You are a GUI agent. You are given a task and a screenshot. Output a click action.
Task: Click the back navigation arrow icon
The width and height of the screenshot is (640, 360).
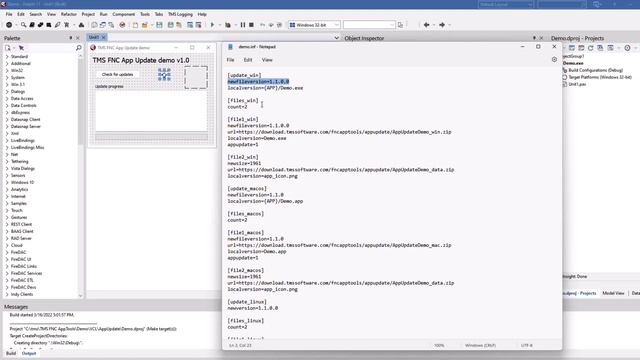427,25
